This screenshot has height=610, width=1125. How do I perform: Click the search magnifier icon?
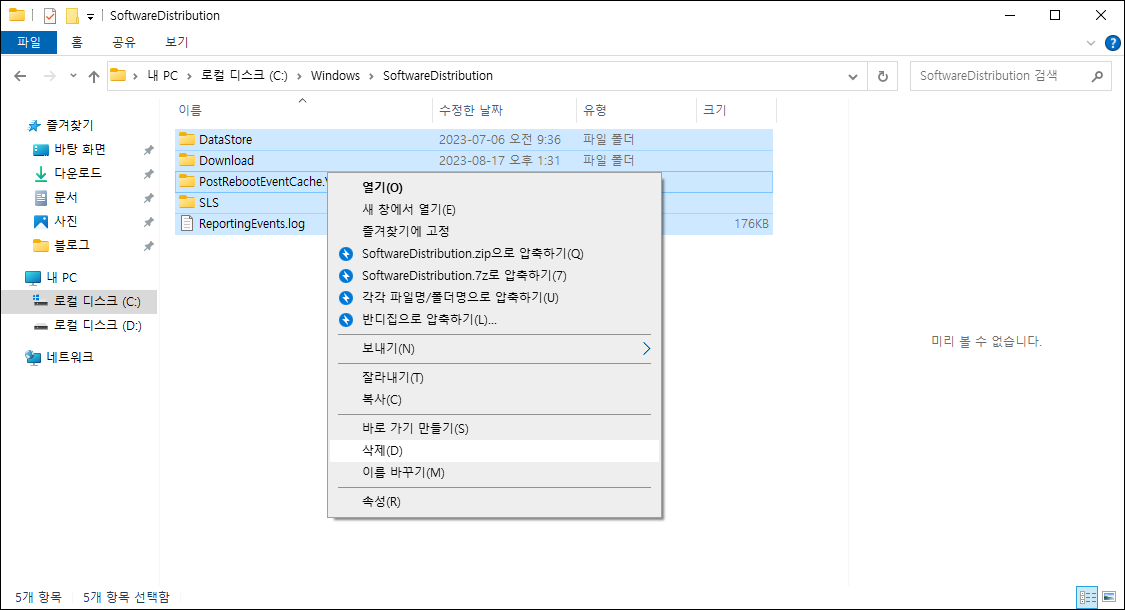[1096, 76]
